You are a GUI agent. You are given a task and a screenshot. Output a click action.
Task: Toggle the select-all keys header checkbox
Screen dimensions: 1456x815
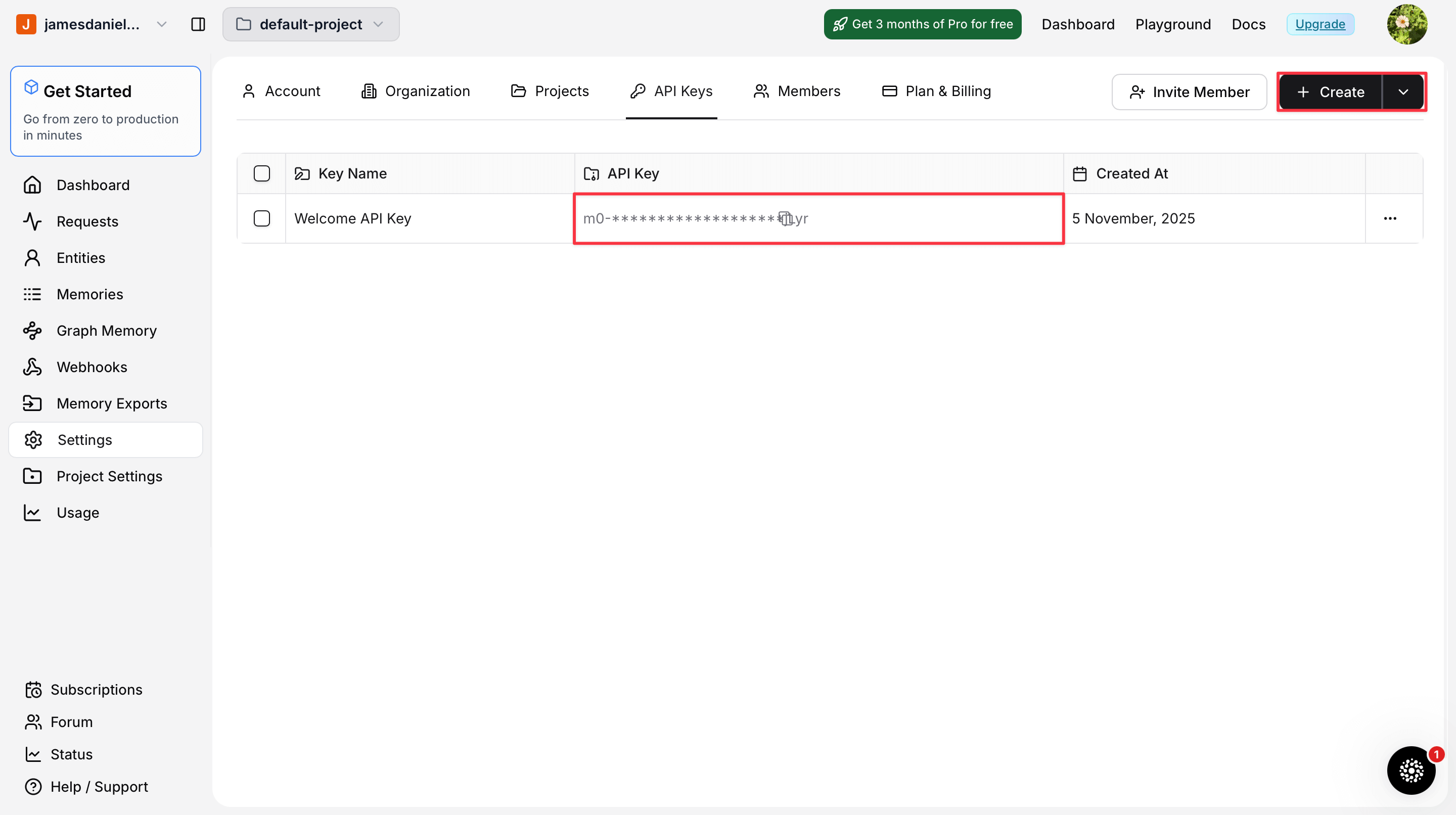[x=262, y=173]
